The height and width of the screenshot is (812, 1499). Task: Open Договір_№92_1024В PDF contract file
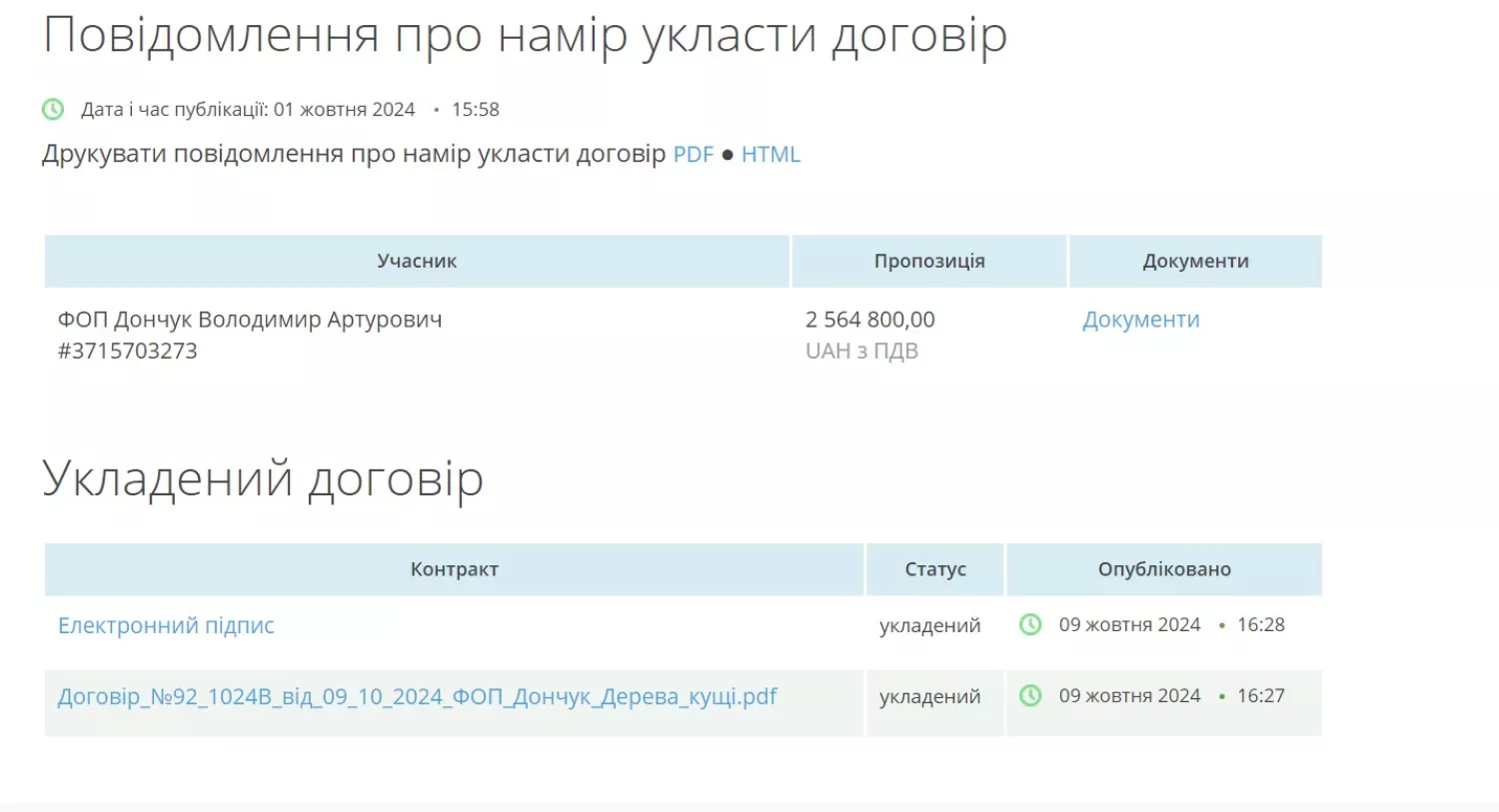click(417, 696)
